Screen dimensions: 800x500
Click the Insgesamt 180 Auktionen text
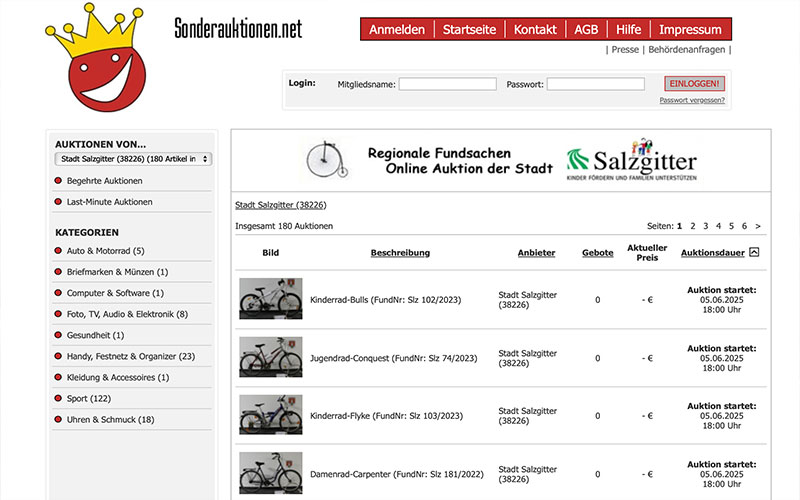pyautogui.click(x=284, y=226)
